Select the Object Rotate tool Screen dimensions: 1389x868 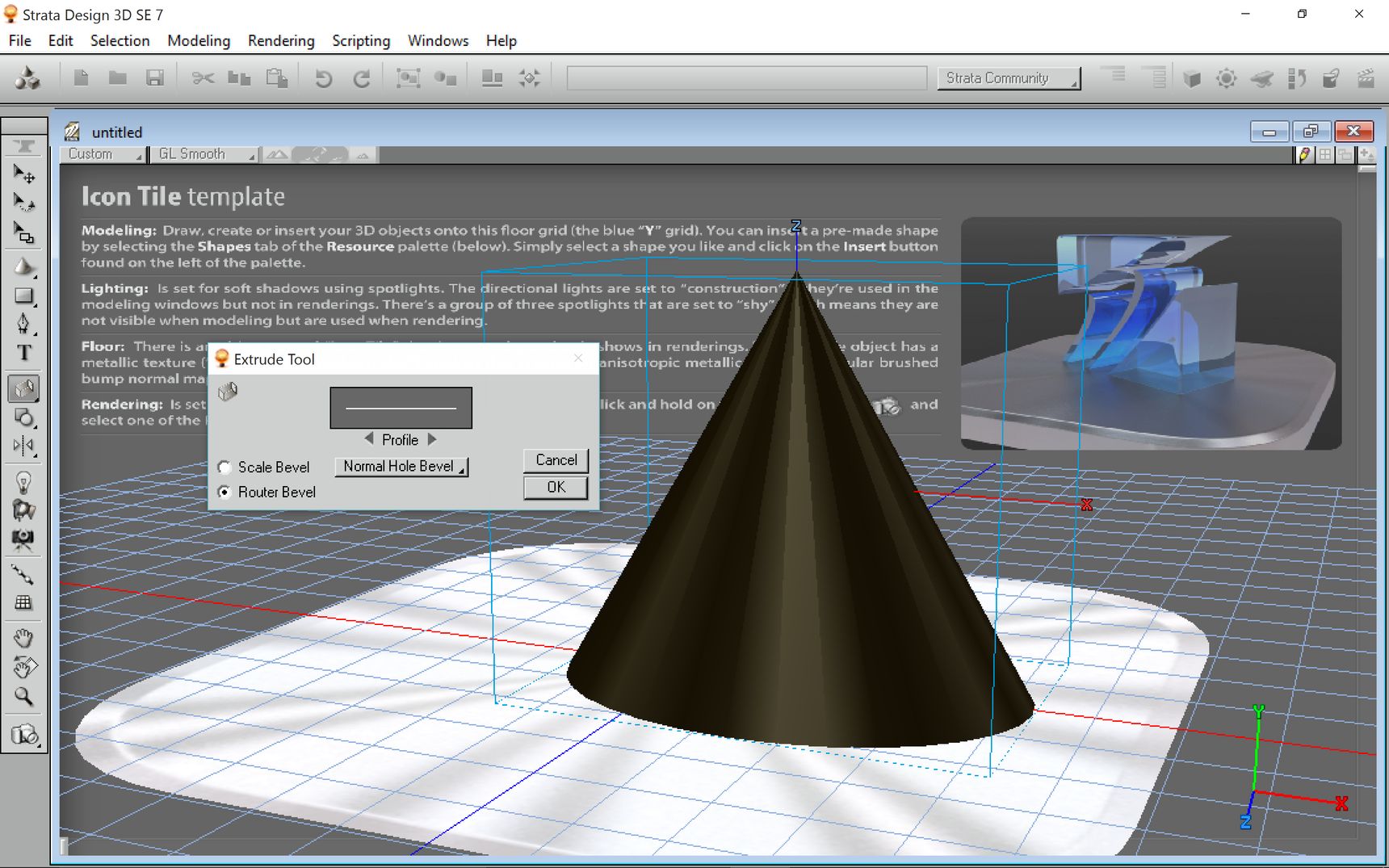click(24, 203)
